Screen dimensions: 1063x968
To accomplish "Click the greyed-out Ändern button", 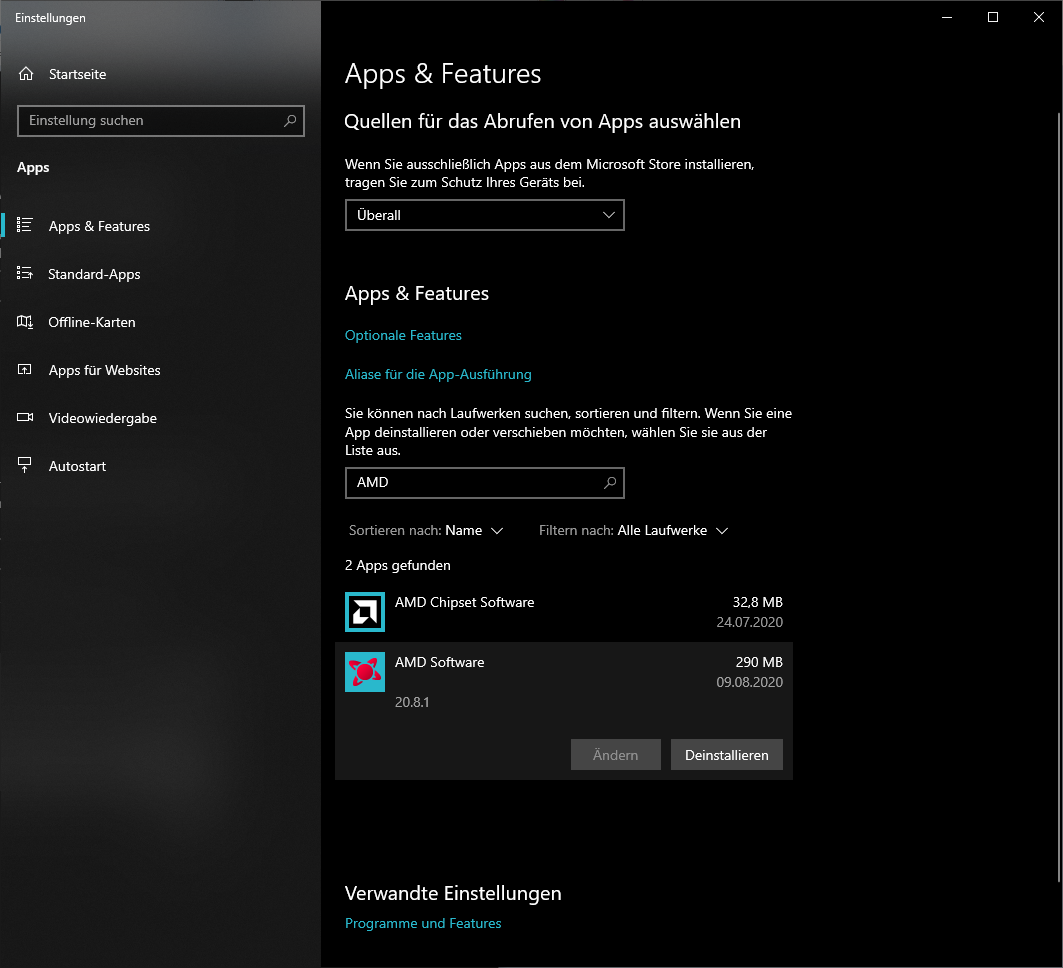I will pyautogui.click(x=616, y=755).
